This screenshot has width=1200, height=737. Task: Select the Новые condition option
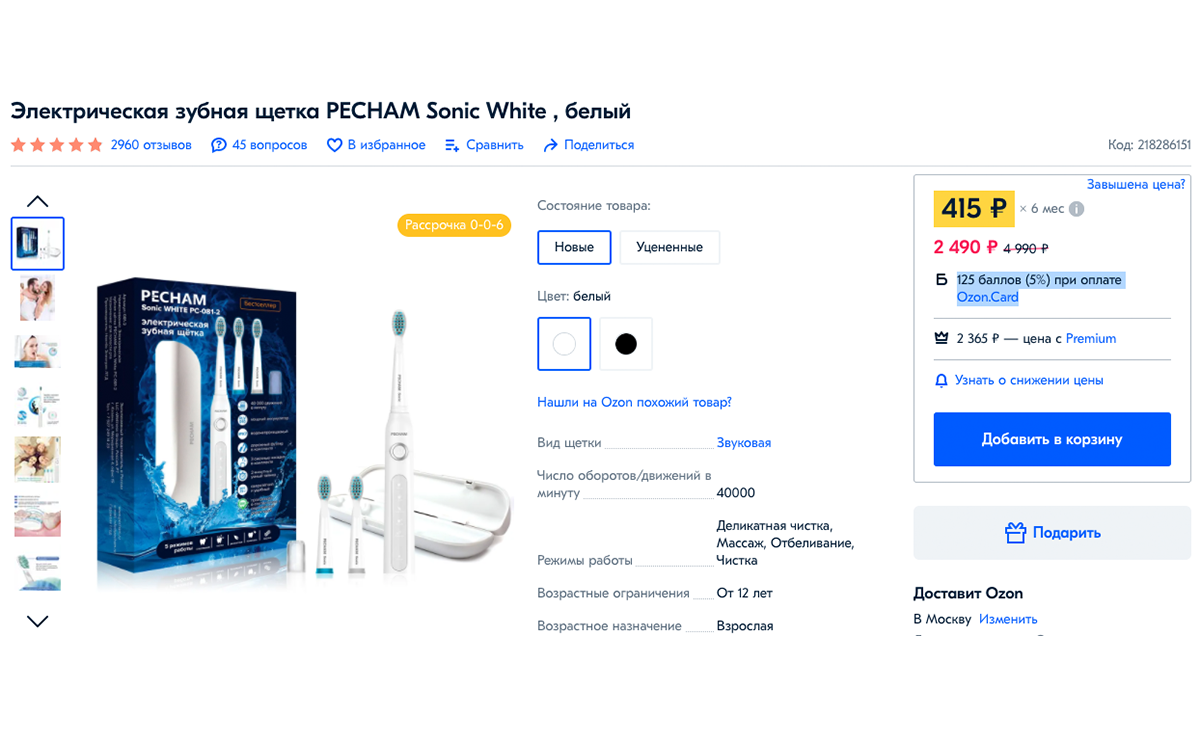(574, 247)
